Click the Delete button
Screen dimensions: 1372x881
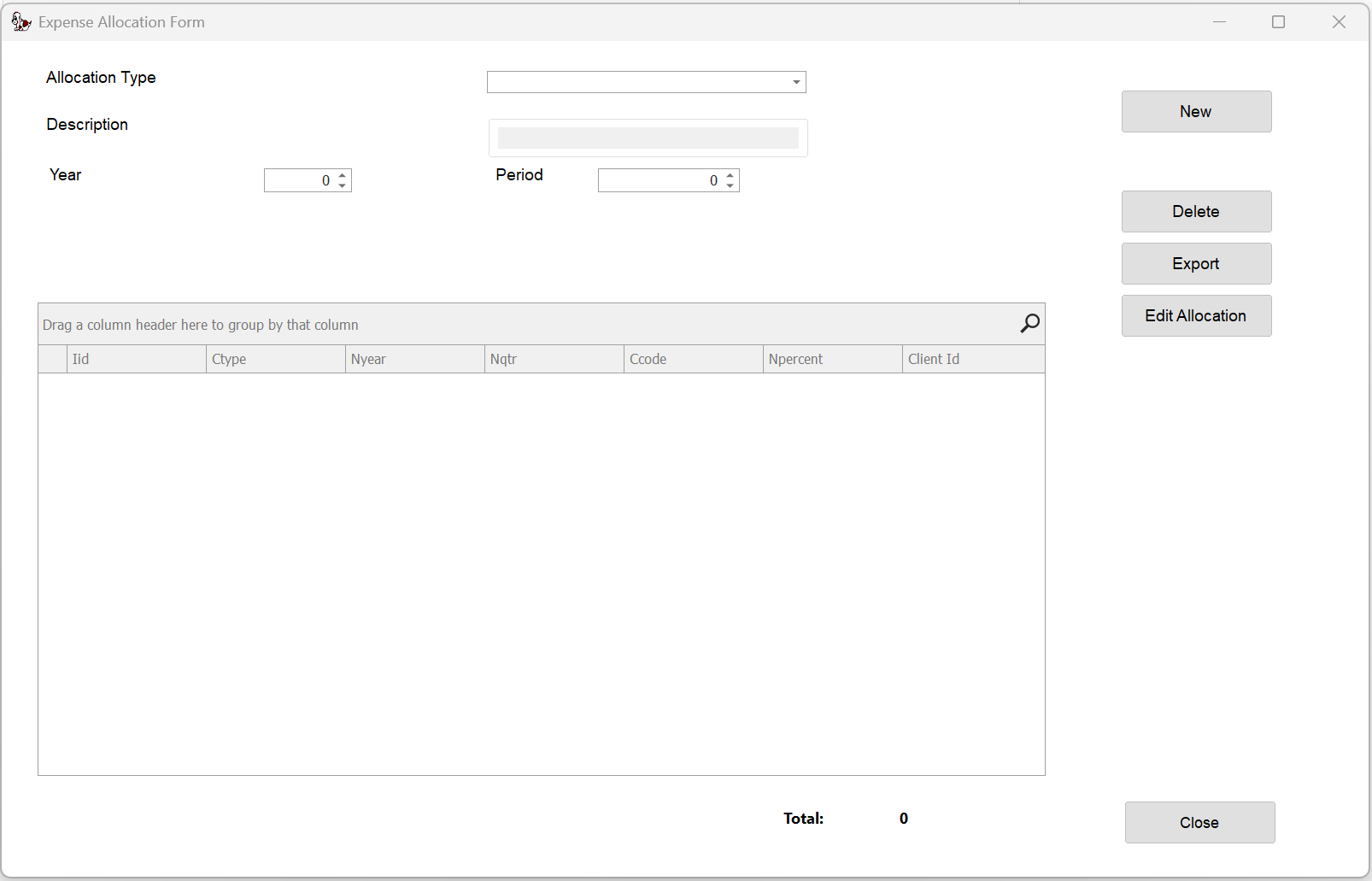pyautogui.click(x=1196, y=211)
